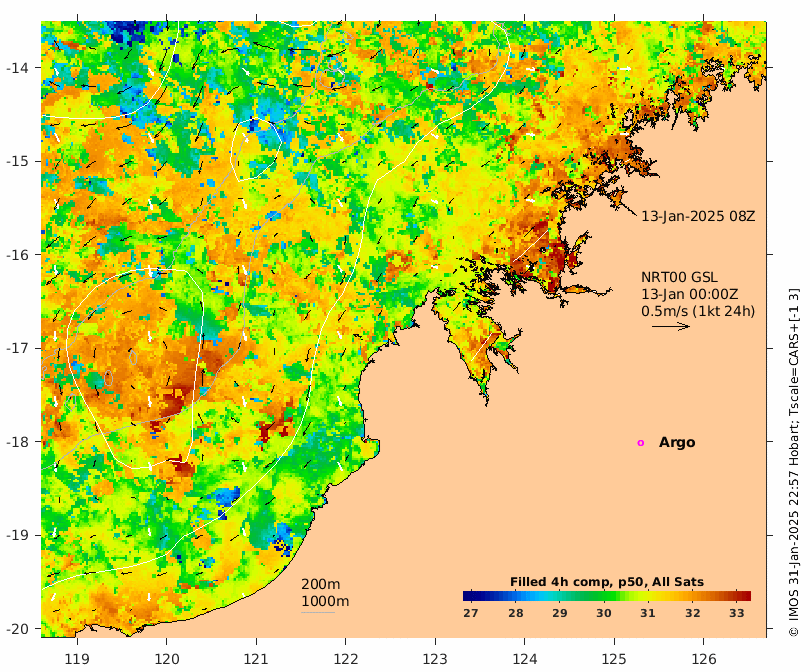810x672 pixels.
Task: Click the longitude axis label '125'
Action: click(x=614, y=660)
